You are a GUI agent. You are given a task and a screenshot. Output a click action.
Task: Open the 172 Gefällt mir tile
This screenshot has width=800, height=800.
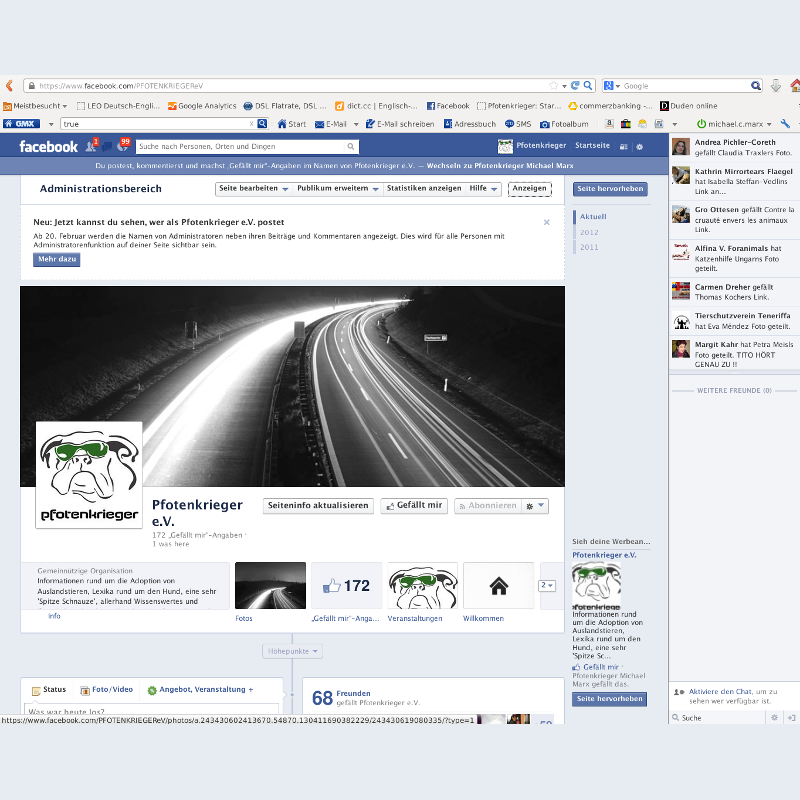tap(346, 586)
